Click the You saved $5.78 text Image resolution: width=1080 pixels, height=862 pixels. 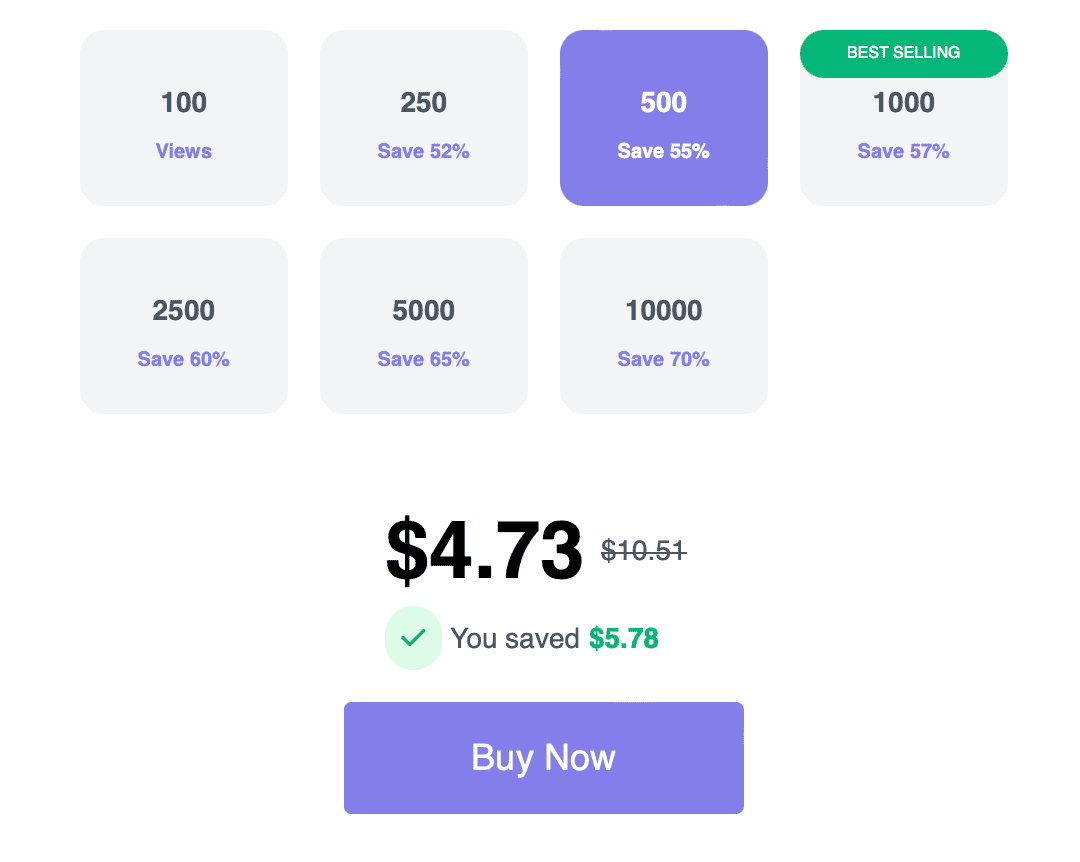[556, 638]
